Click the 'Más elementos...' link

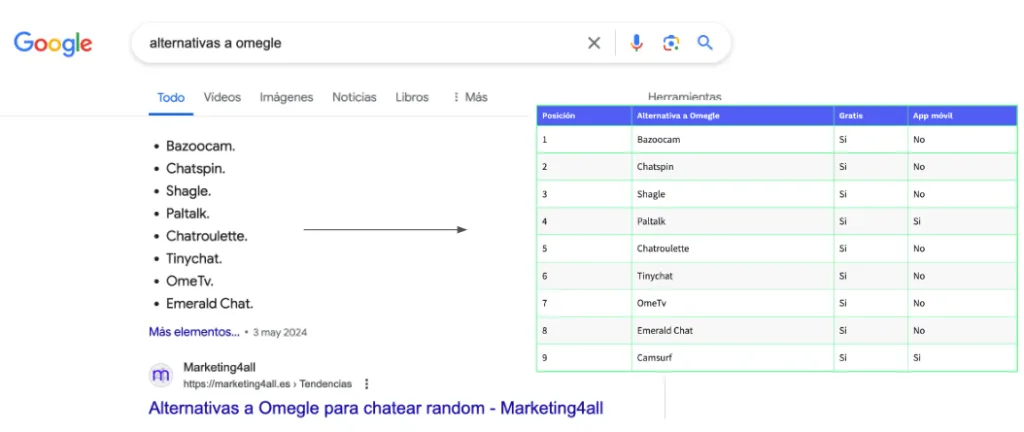coord(194,332)
